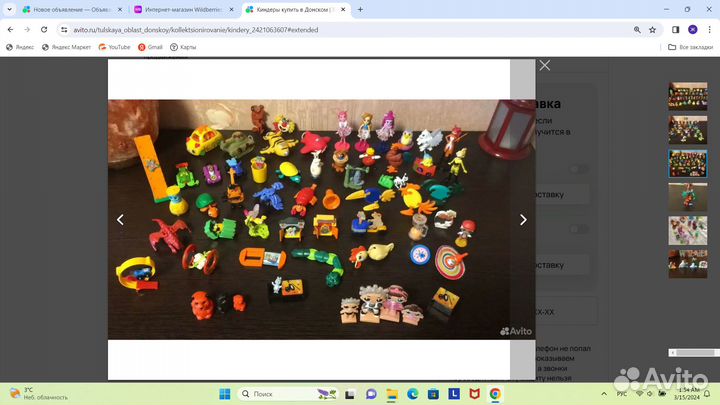Launch Microsoft Edge from the taskbar
Image resolution: width=720 pixels, height=405 pixels.
click(412, 394)
